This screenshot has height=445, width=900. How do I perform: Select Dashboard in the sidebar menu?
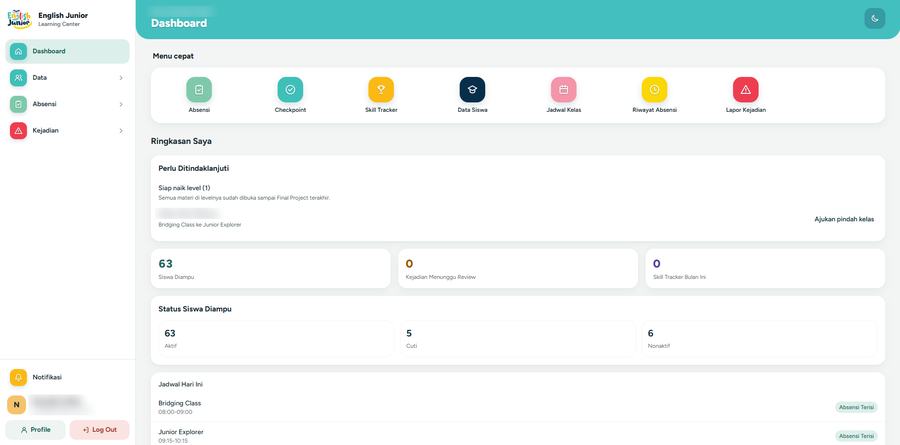[67, 51]
